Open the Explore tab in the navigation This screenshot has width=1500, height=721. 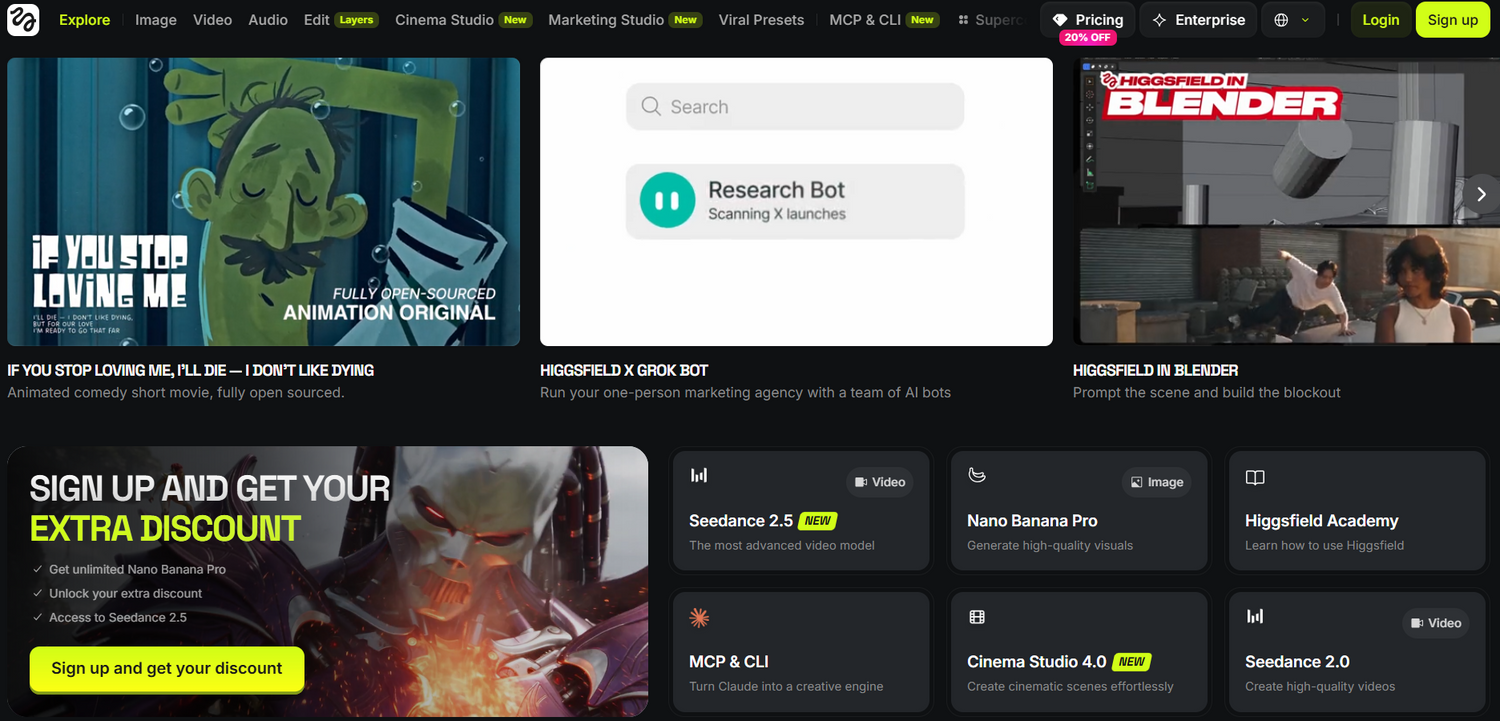(x=85, y=20)
